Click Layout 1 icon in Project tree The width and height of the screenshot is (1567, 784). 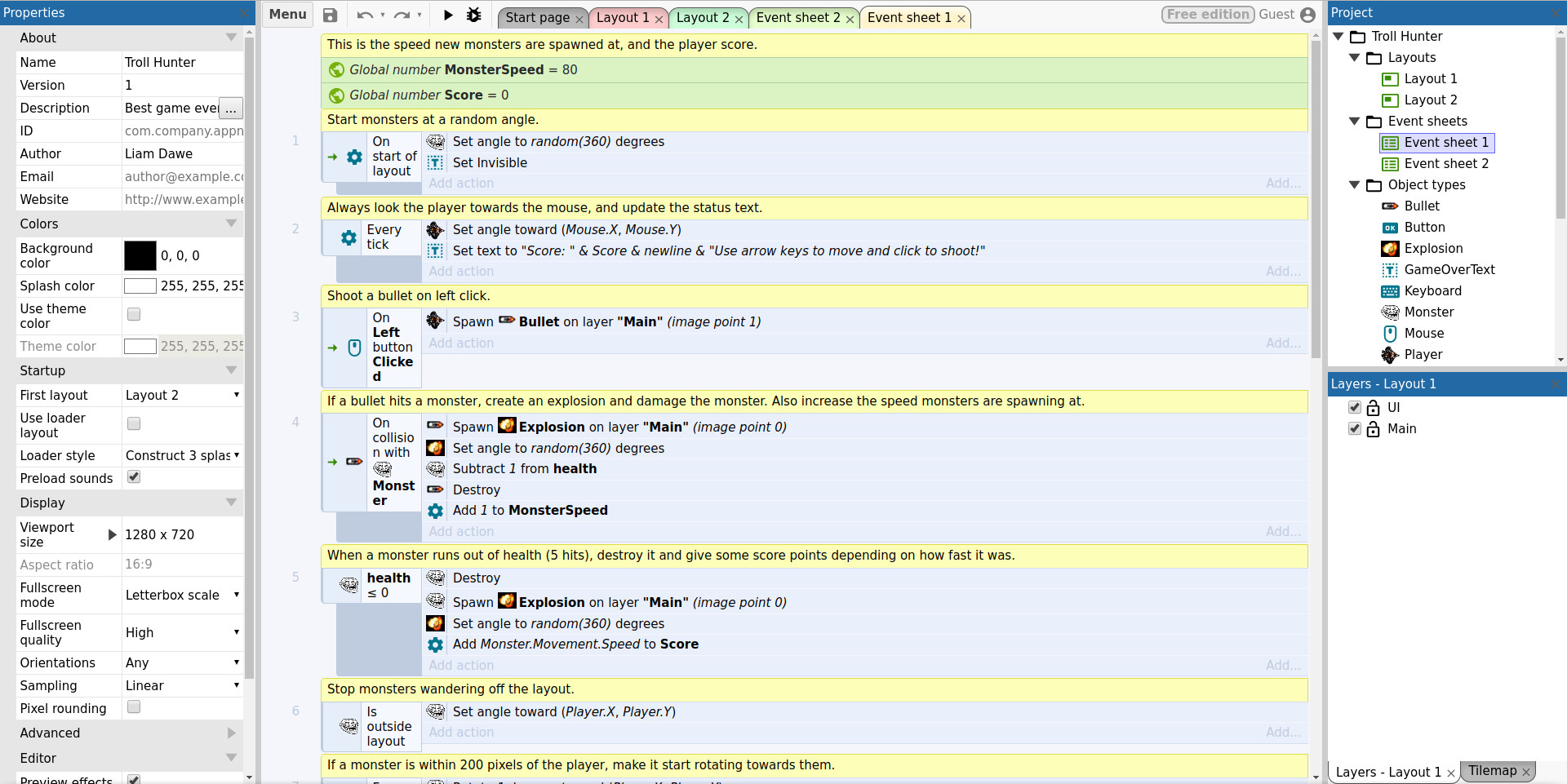[x=1390, y=79]
